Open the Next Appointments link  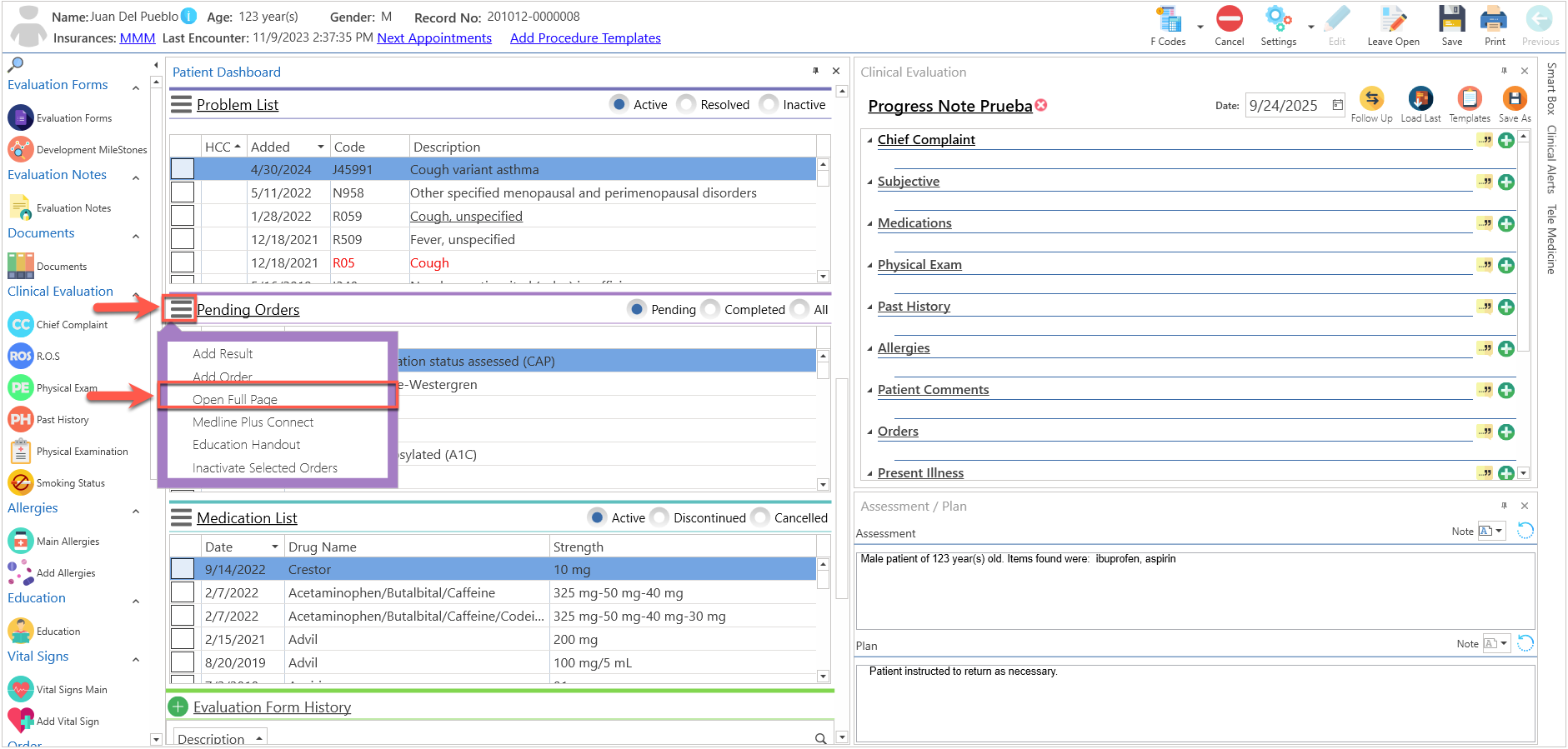(x=434, y=38)
